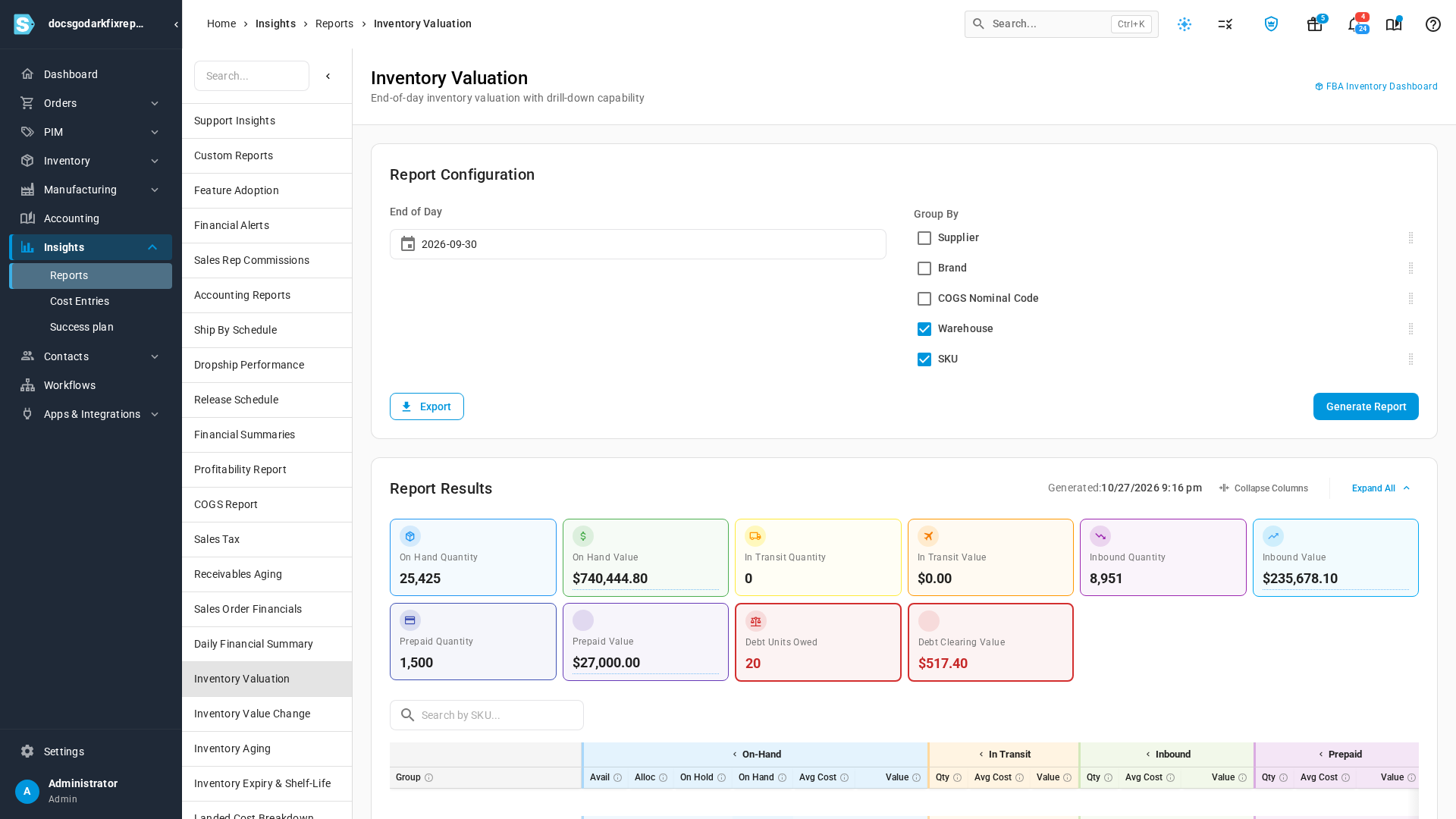Click the Debt Units Owed scales icon
The height and width of the screenshot is (819, 1456).
pos(756,621)
